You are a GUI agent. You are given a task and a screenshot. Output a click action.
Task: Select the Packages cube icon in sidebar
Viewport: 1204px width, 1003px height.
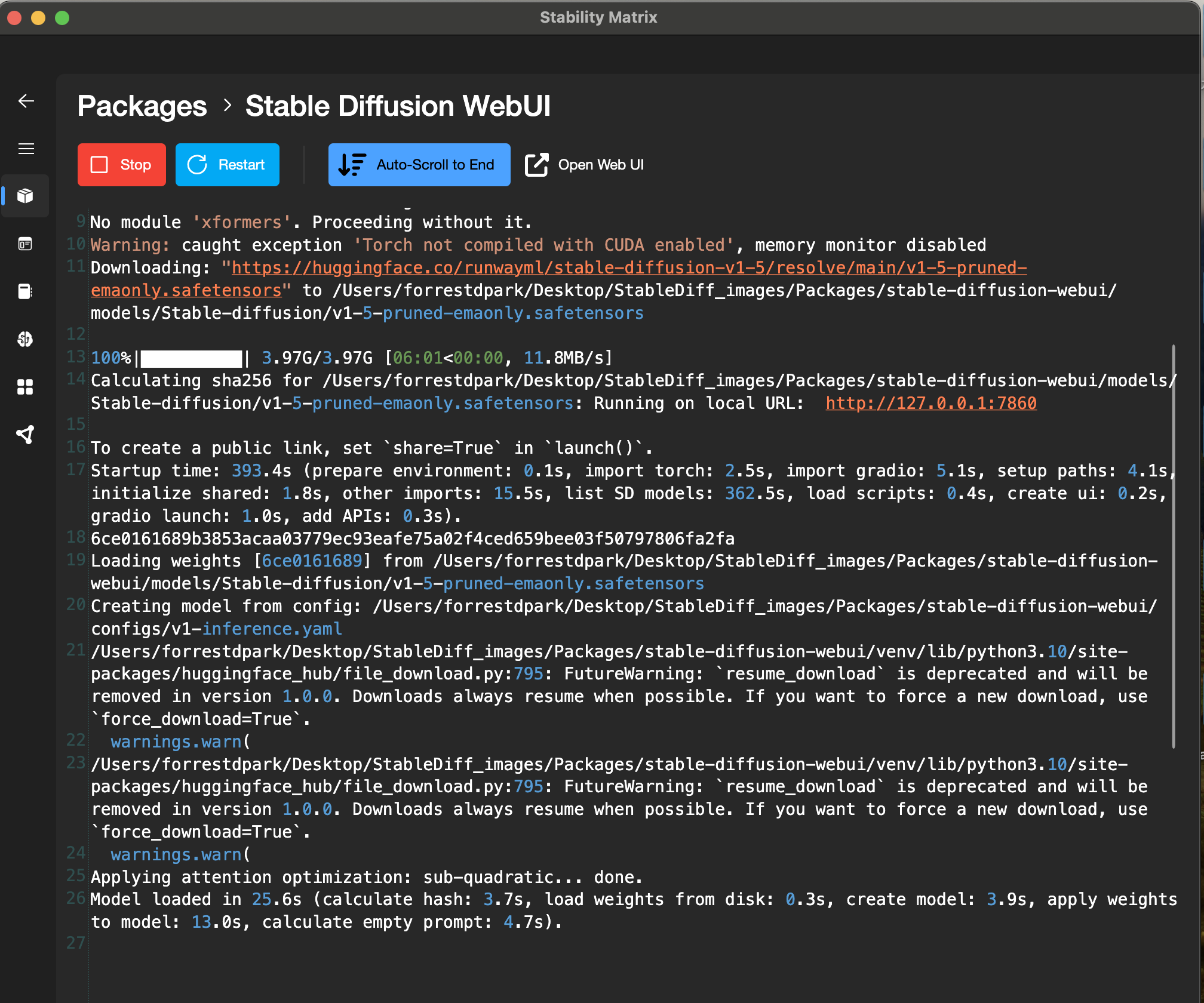26,196
